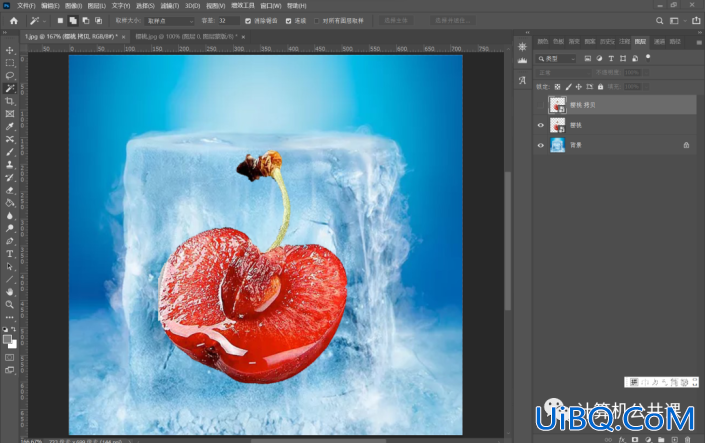
Task: Open the tool preset picker arrow
Action: 44,21
